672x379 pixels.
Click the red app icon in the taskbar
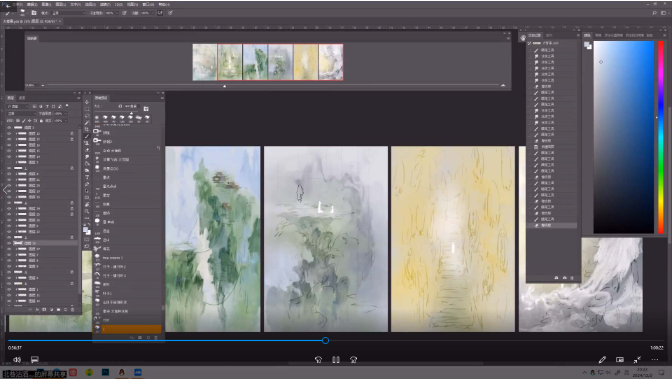point(73,372)
